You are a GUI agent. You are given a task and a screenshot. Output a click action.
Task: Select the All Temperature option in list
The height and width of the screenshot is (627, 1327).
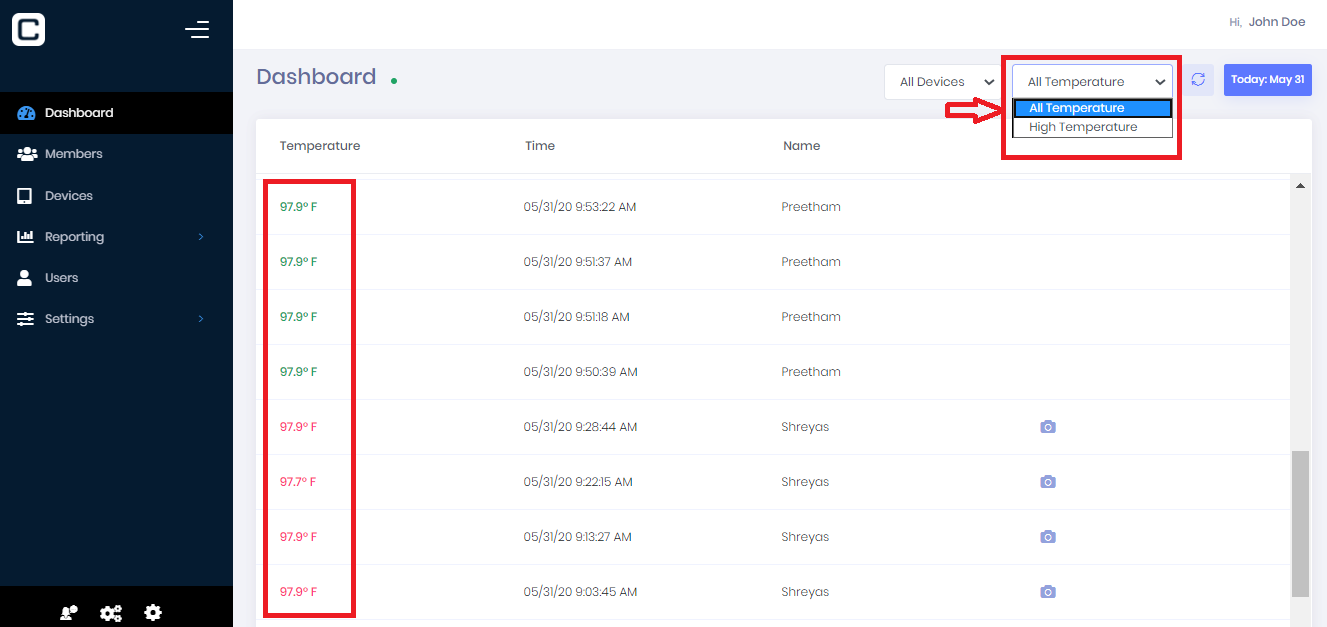[1093, 108]
